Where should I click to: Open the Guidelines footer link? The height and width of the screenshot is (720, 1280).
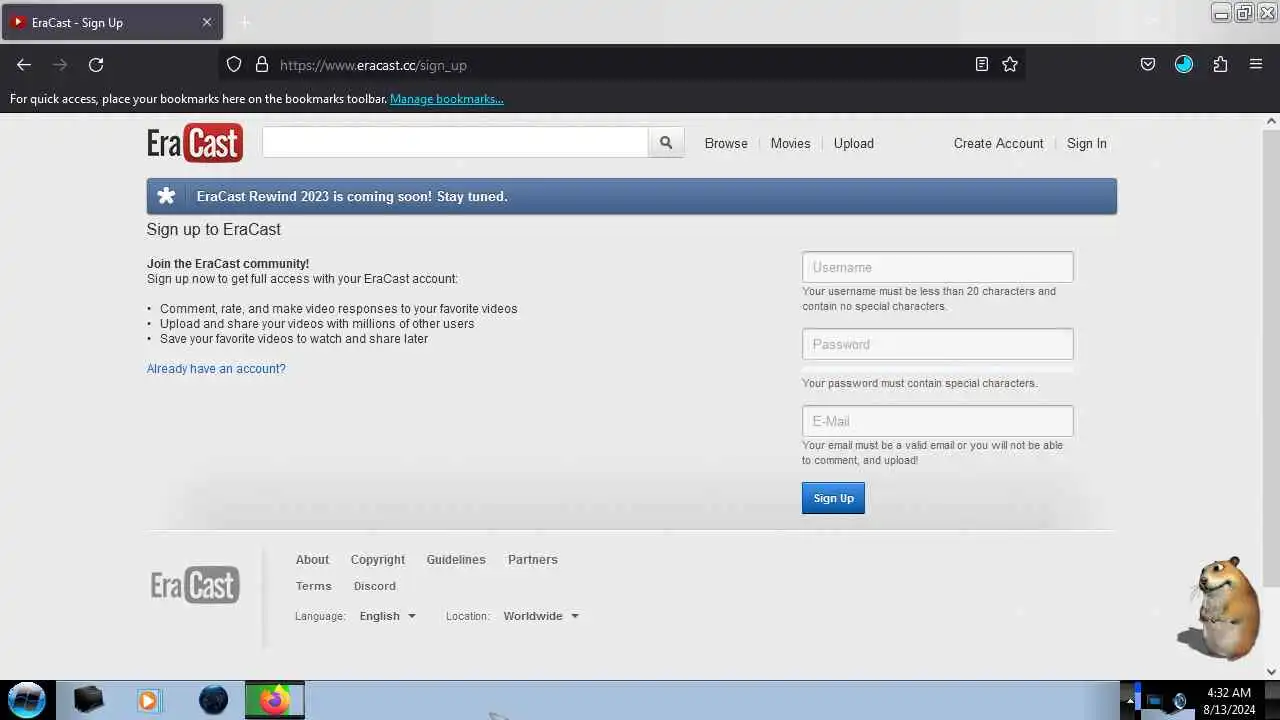(456, 560)
